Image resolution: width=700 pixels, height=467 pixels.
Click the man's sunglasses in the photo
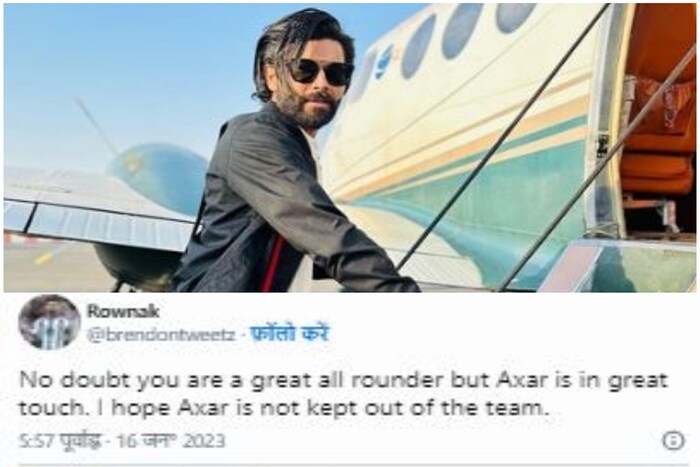320,72
